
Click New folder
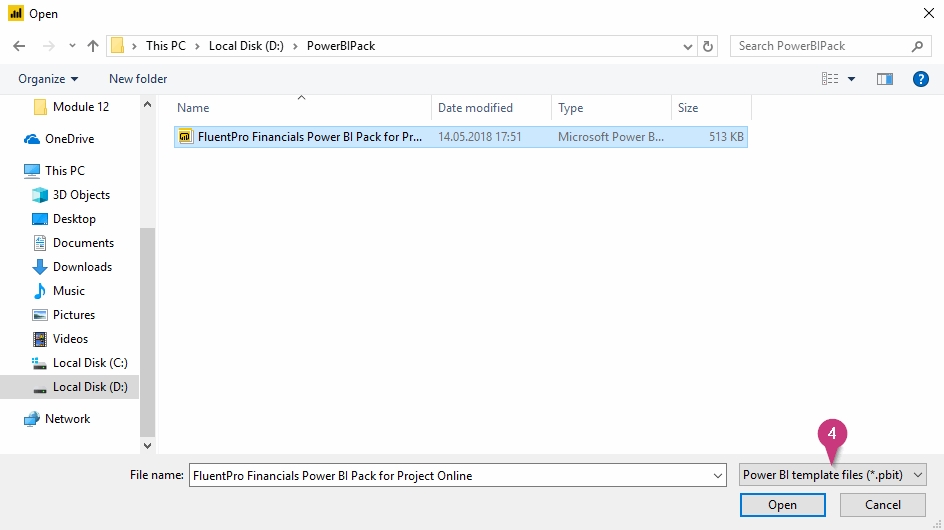point(138,79)
